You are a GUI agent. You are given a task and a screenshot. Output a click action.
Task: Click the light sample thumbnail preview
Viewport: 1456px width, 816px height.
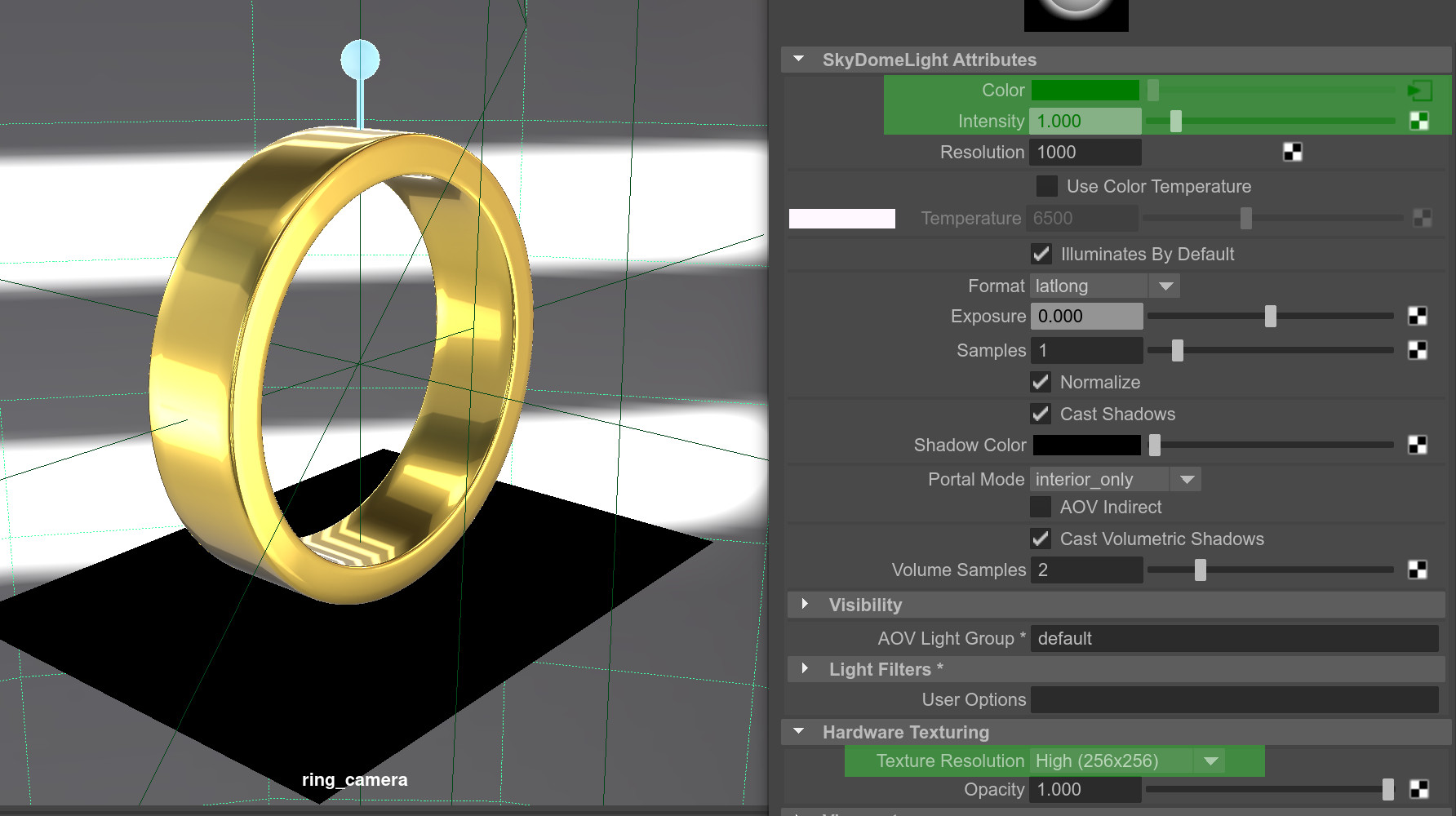tap(1076, 15)
